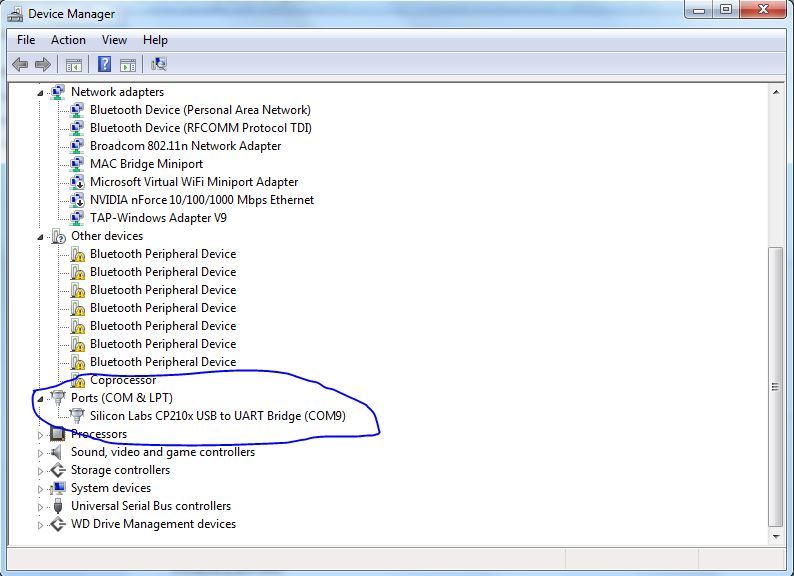This screenshot has height=576, width=794.
Task: Click the Network adapters category icon
Action: 58,92
